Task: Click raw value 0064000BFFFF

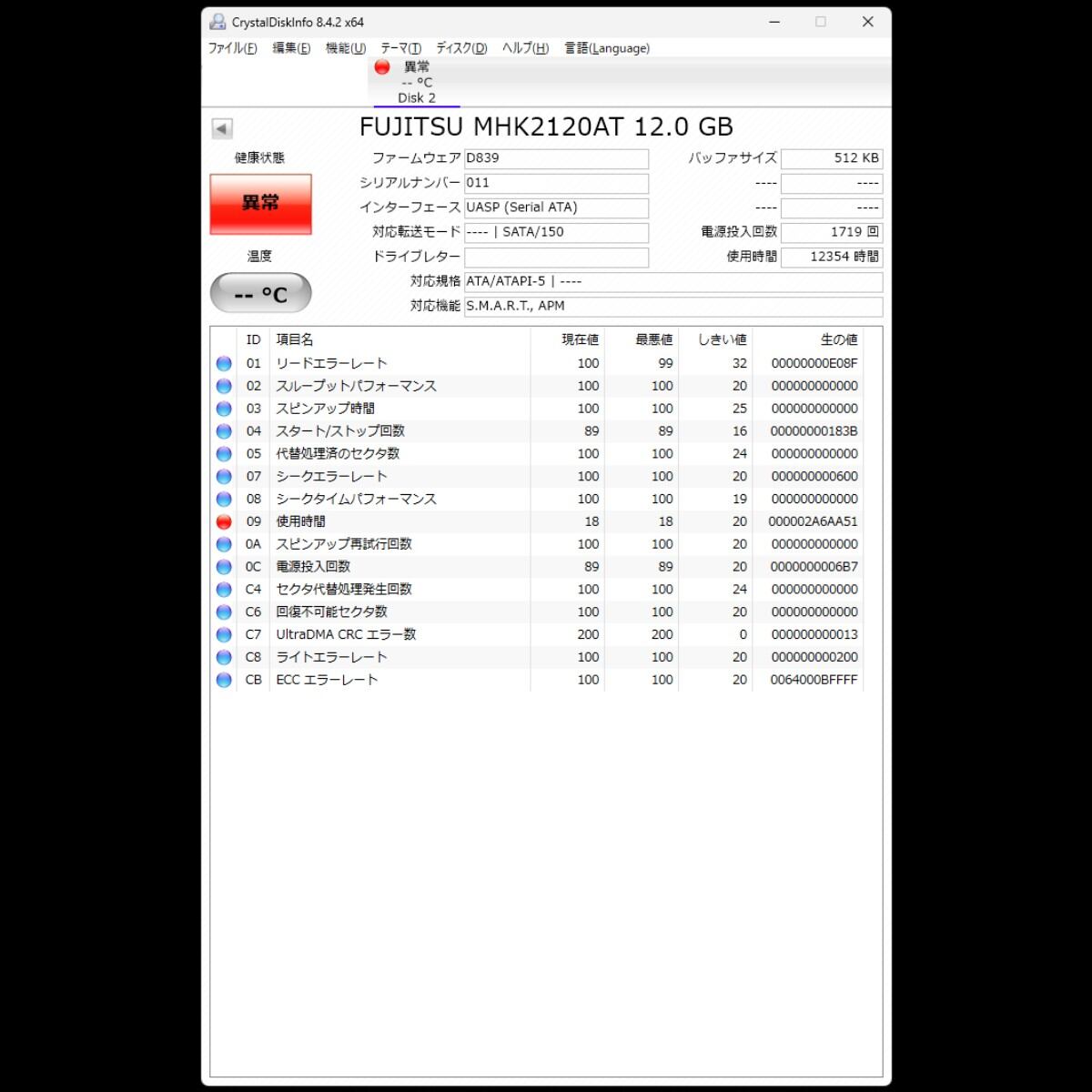Action: pos(814,680)
